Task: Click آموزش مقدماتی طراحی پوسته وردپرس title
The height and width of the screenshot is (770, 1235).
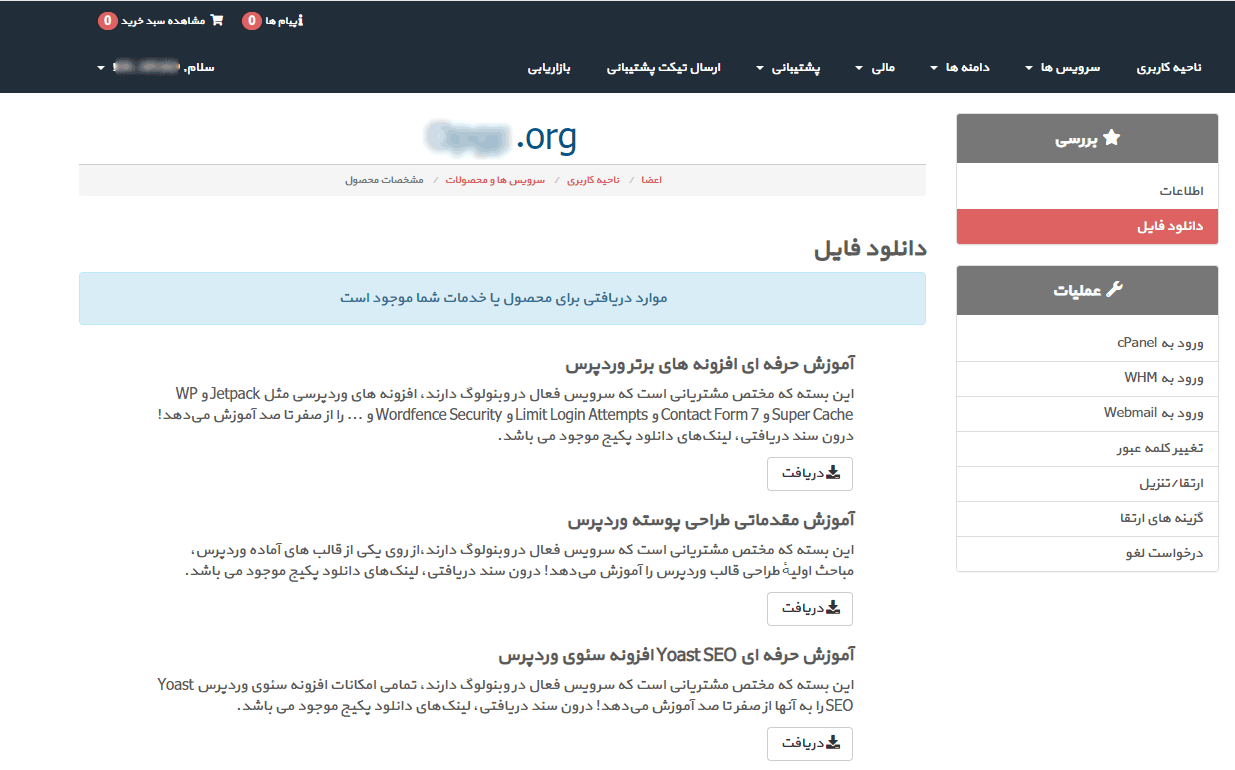Action: tap(712, 521)
